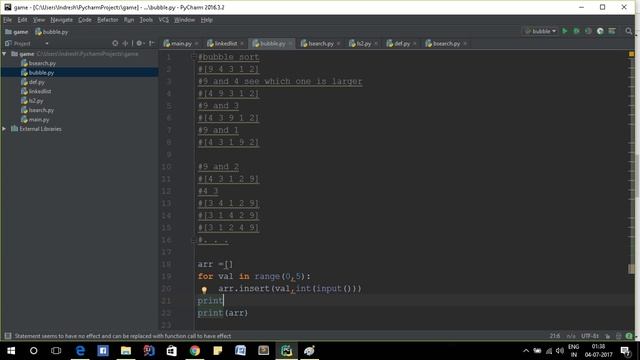Click Collapse All icon in Project panel
This screenshot has height=360, width=640.
125,43
